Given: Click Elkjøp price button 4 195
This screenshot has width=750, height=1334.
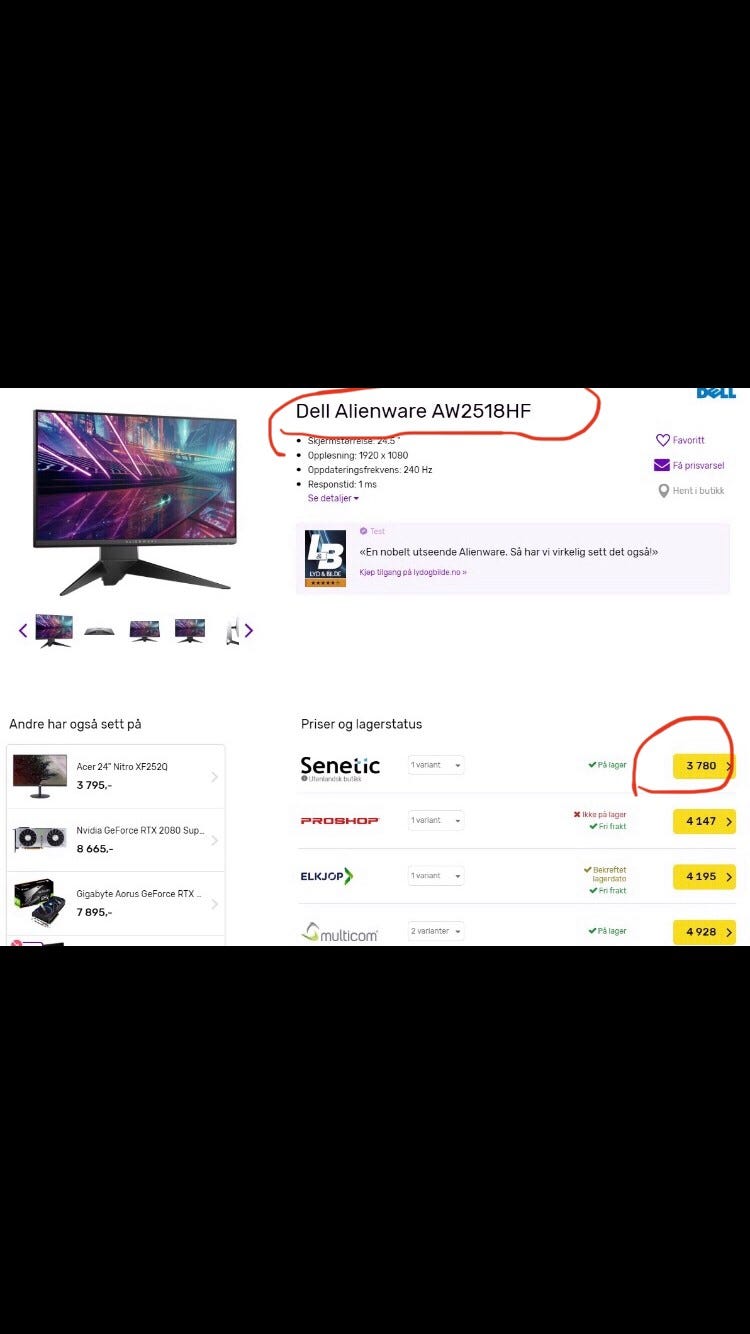Looking at the screenshot, I should tap(704, 876).
